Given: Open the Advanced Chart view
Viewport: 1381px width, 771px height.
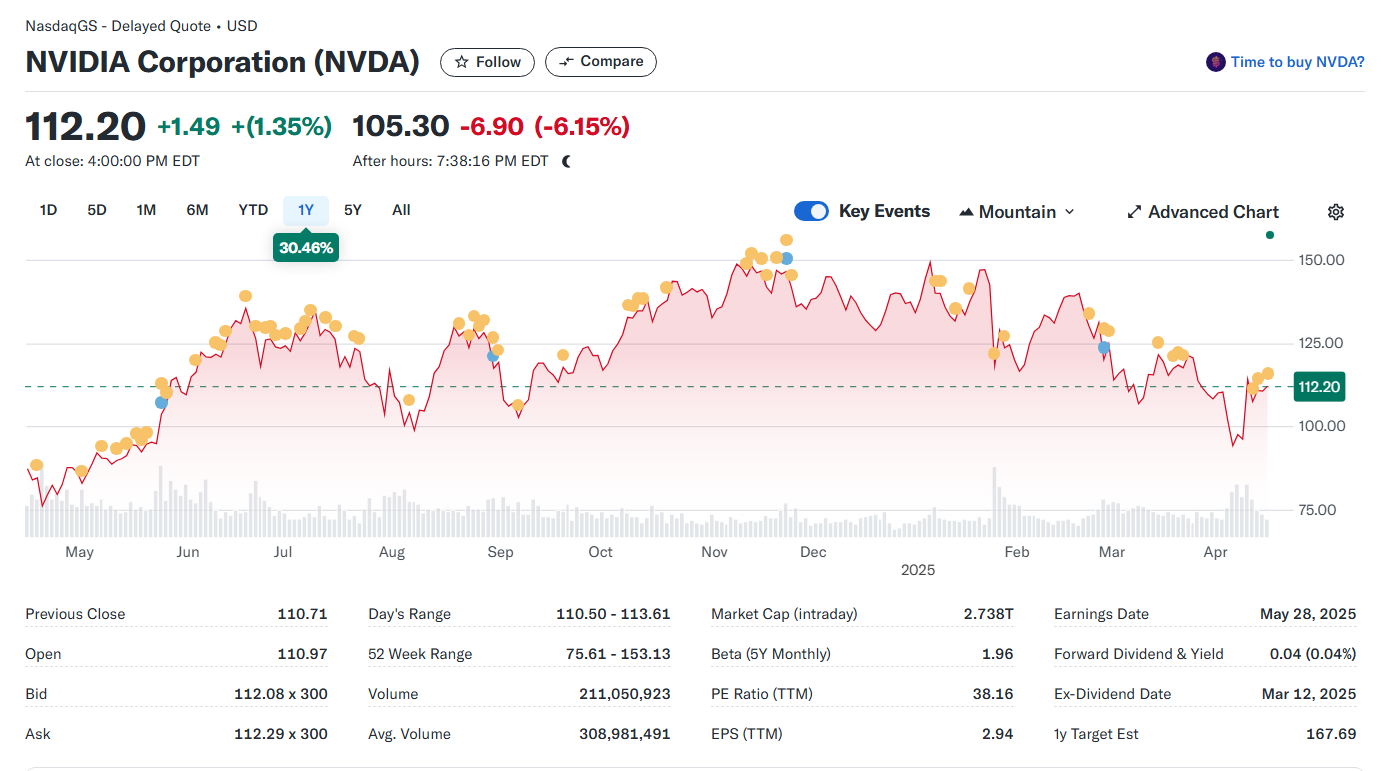Looking at the screenshot, I should (1203, 212).
